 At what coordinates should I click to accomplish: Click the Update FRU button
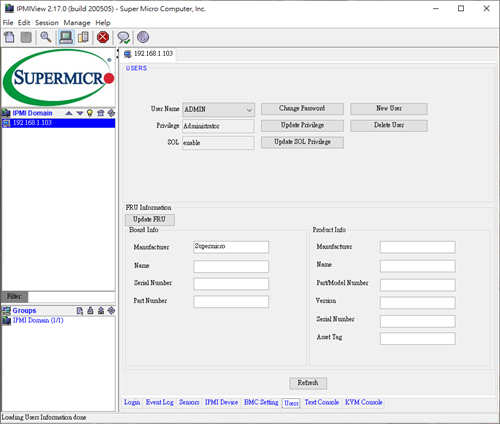[149, 219]
